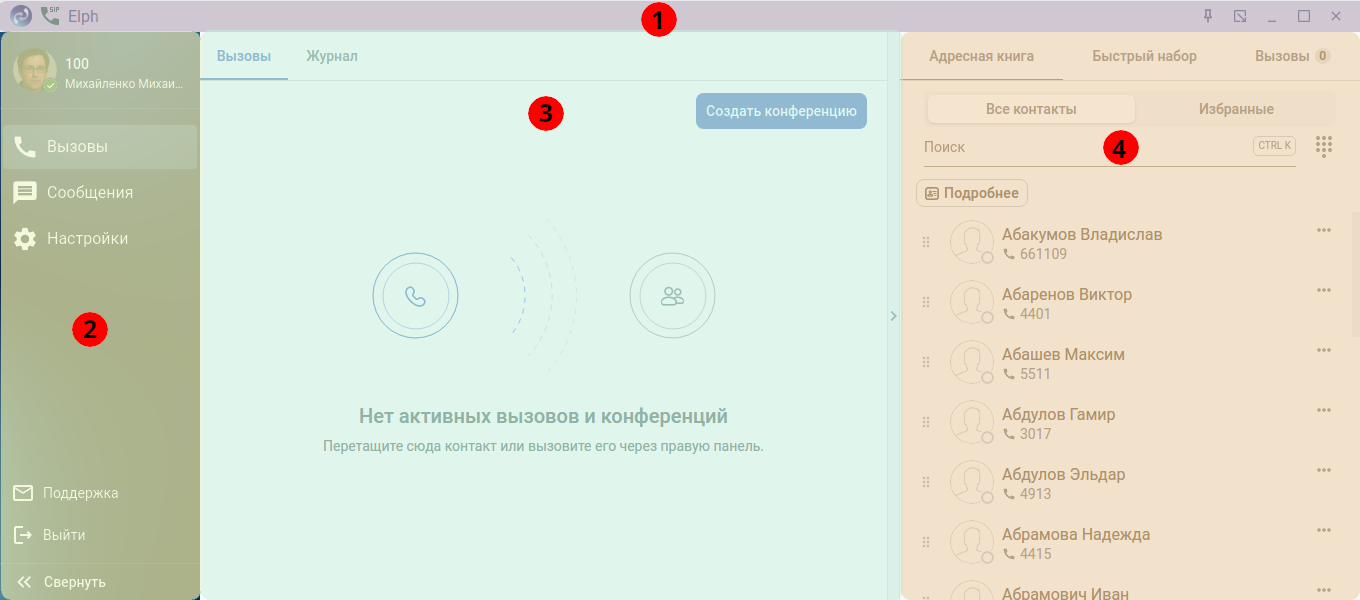This screenshot has height=600, width=1360.
Task: Select the Все контакты filter
Action: tap(1031, 109)
